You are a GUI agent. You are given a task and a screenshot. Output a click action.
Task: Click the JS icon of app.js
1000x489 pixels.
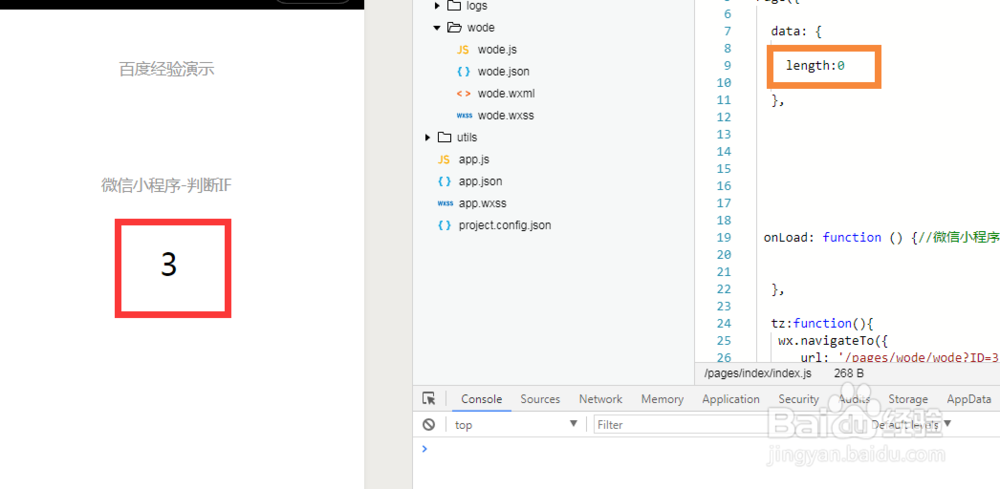coord(444,159)
